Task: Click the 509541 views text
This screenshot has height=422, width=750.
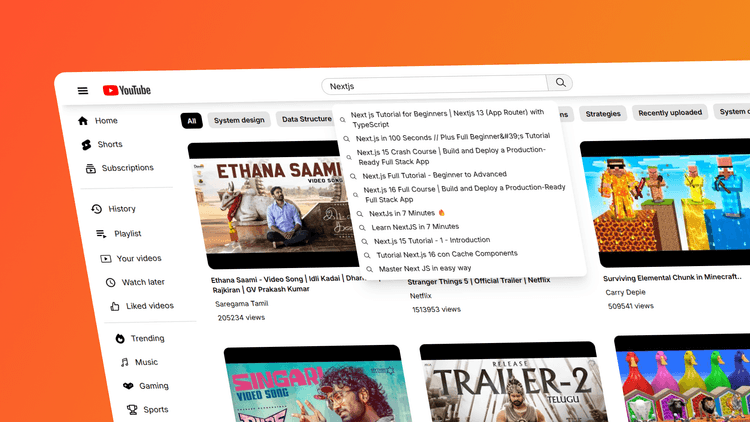Action: click(630, 306)
